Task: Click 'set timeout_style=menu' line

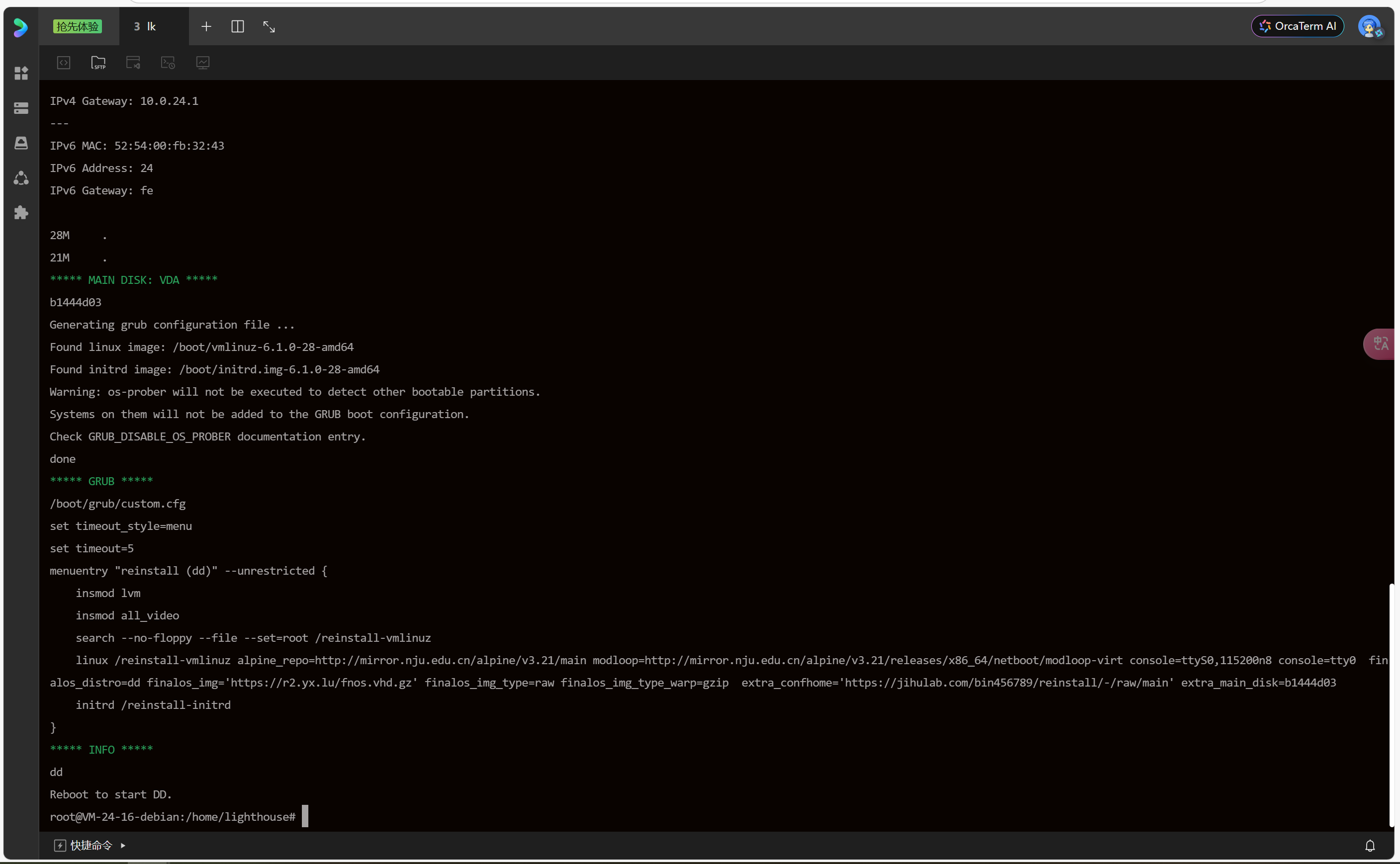Action: [x=121, y=526]
